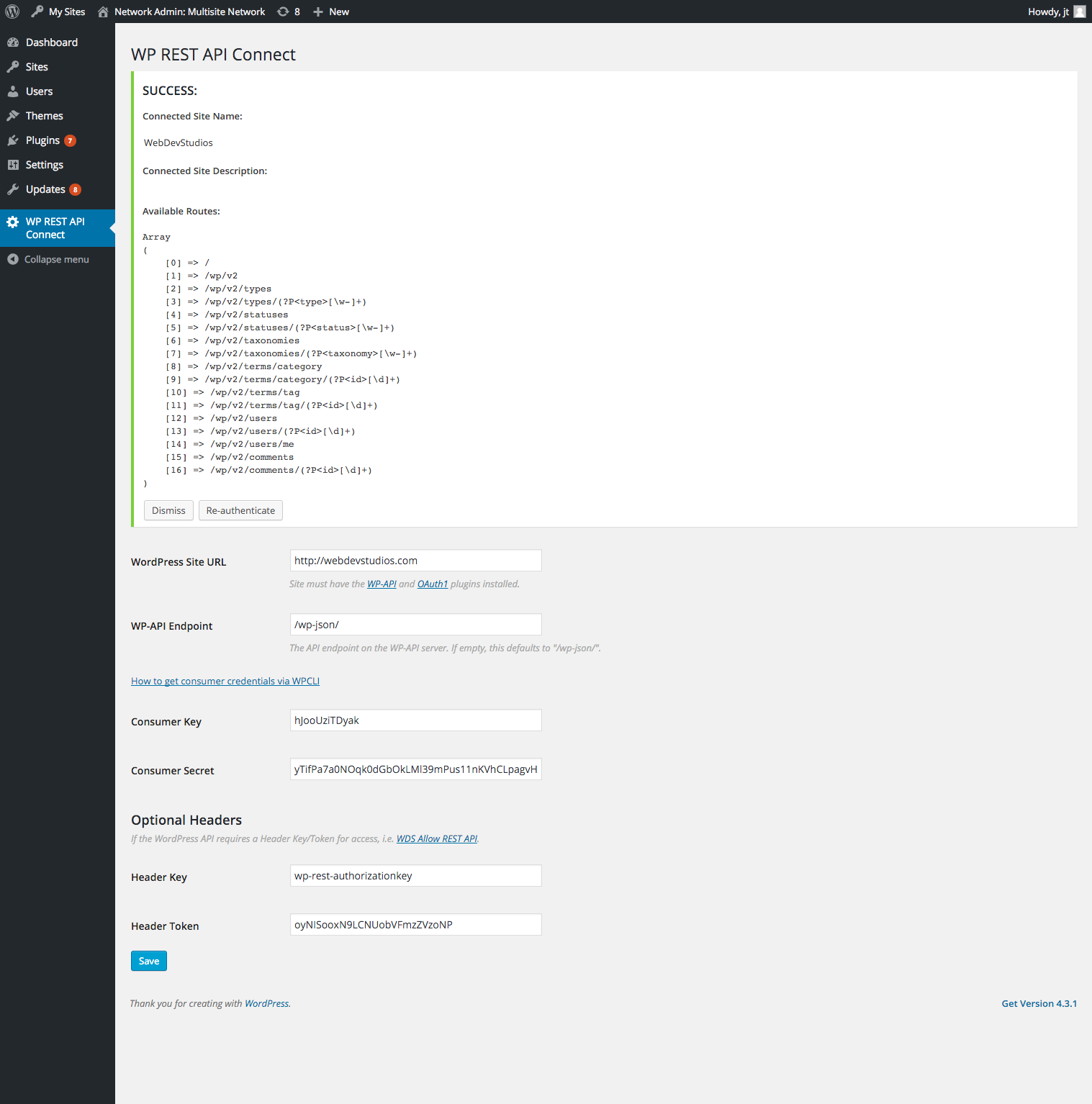The width and height of the screenshot is (1092, 1104).
Task: Focus the Consumer Key field
Action: click(x=415, y=720)
